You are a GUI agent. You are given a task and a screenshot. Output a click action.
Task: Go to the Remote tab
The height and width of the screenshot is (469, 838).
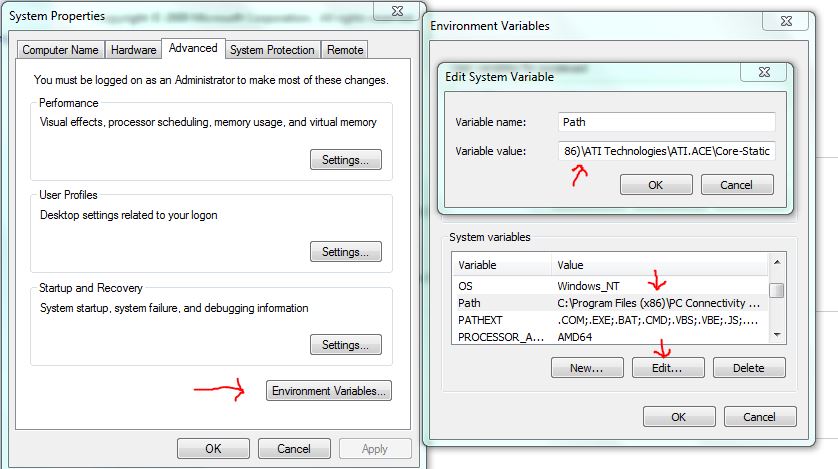click(345, 50)
